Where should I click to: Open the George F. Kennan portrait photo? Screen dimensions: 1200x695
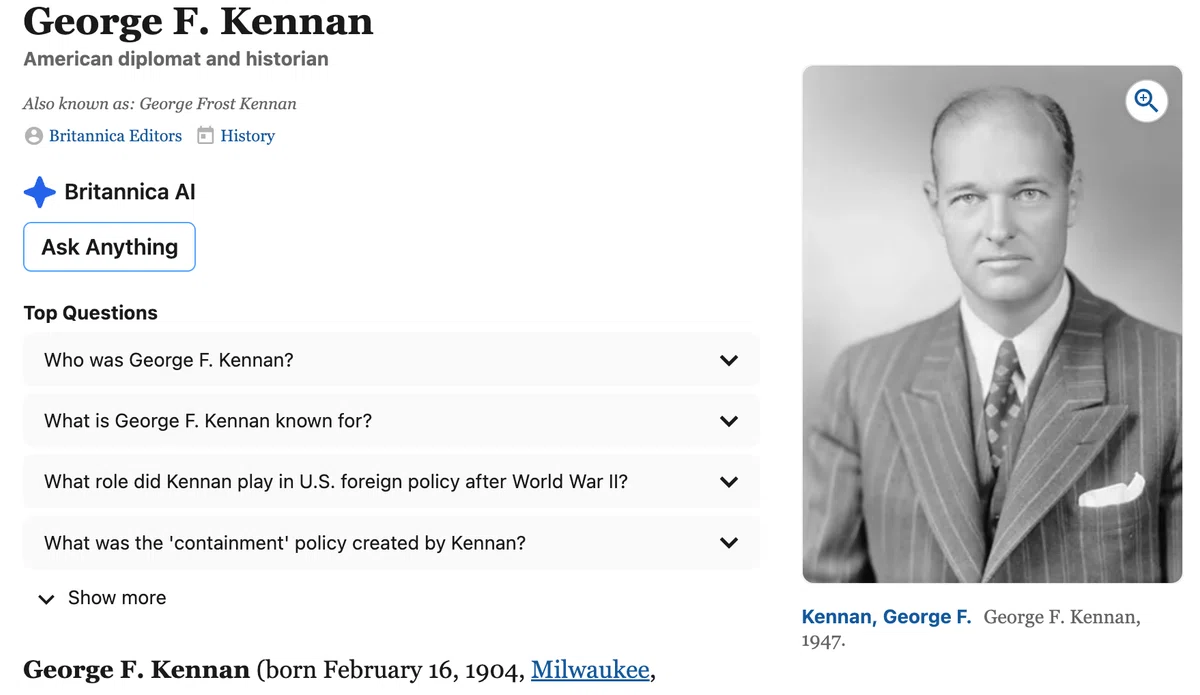click(x=992, y=324)
